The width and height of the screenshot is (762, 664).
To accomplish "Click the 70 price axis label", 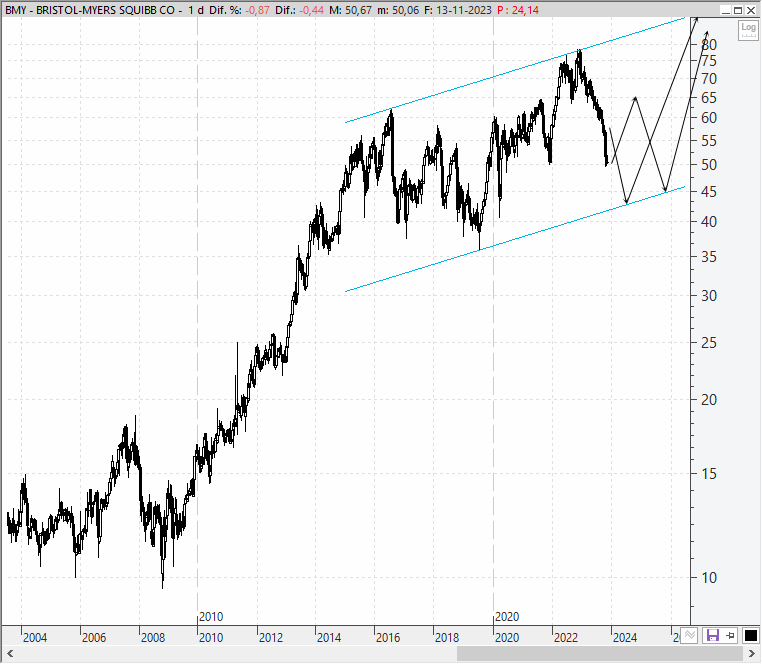I will 709,79.
